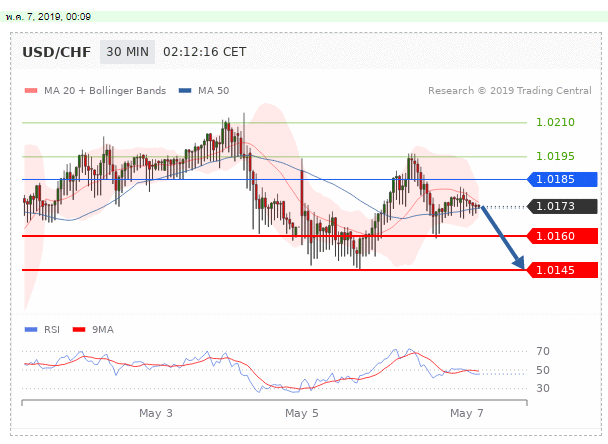Click the 9MA legend text
The image size is (608, 444).
coord(103,330)
